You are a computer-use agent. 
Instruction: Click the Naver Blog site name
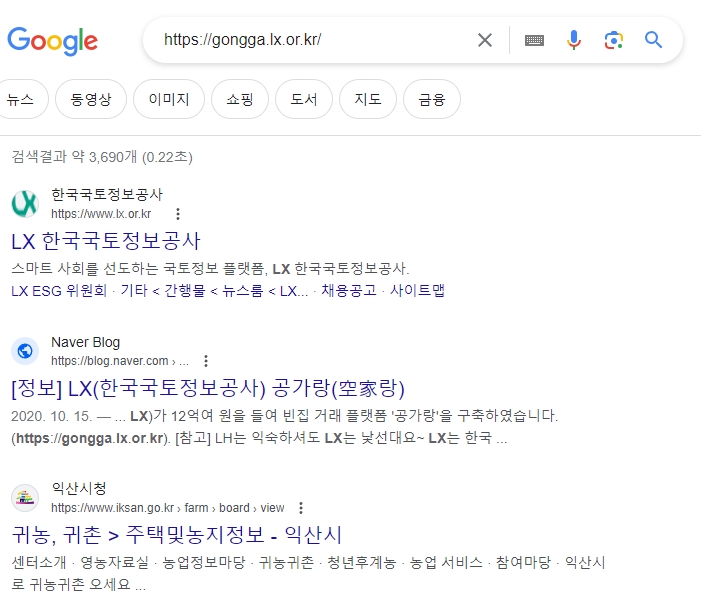click(x=85, y=342)
